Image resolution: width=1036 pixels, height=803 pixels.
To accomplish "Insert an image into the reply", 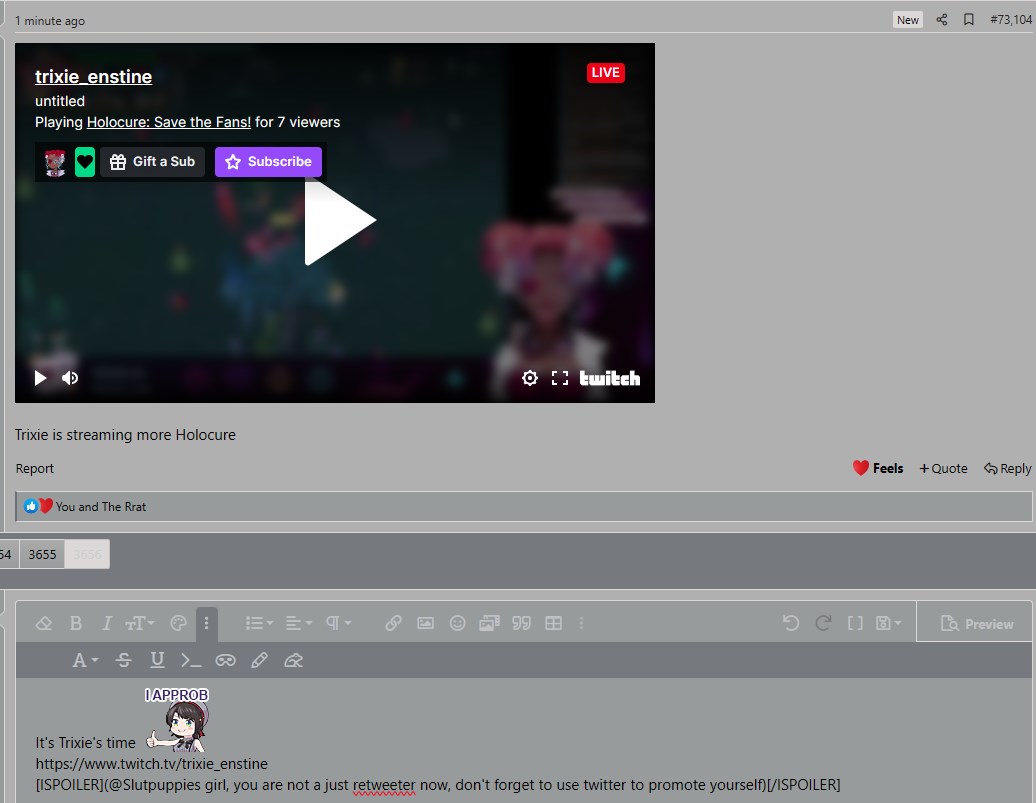I will (x=426, y=623).
